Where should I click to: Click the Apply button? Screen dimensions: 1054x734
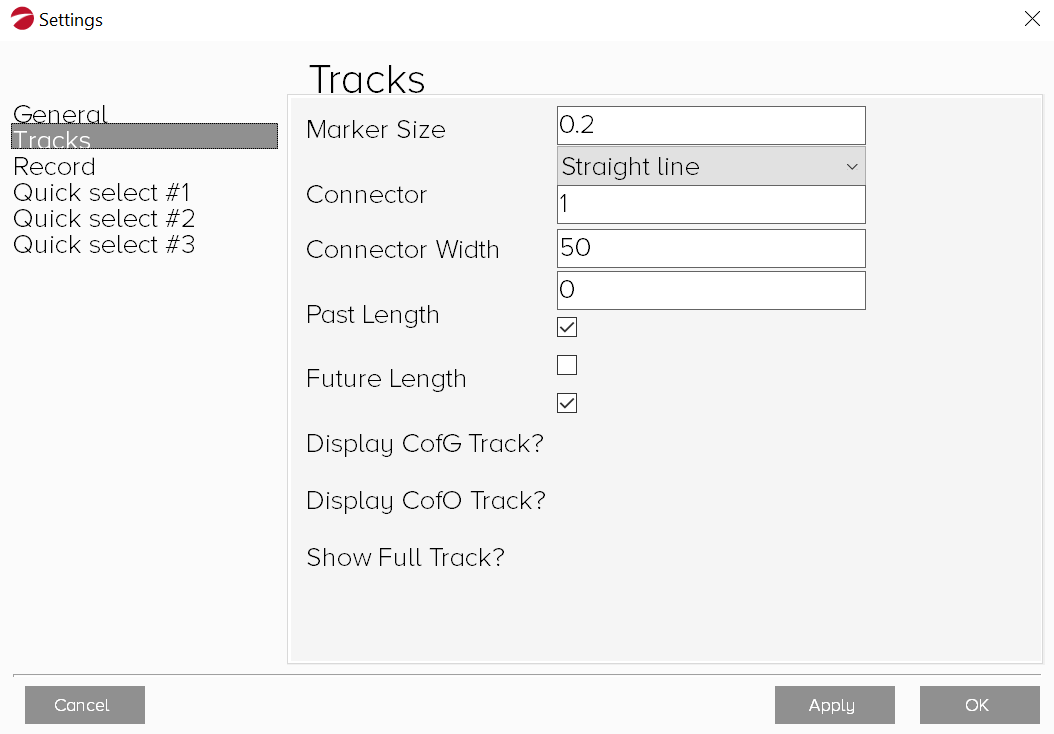click(x=834, y=705)
